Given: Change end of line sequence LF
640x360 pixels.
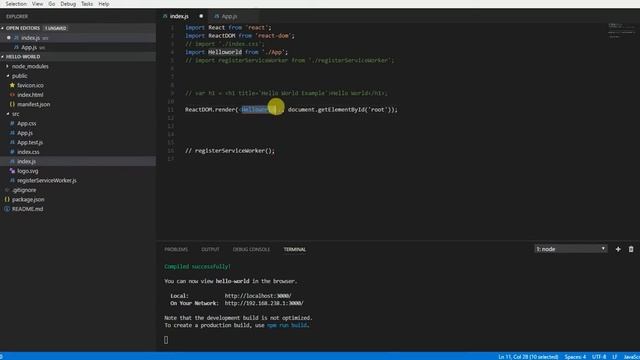Looking at the screenshot, I should click(x=614, y=357).
